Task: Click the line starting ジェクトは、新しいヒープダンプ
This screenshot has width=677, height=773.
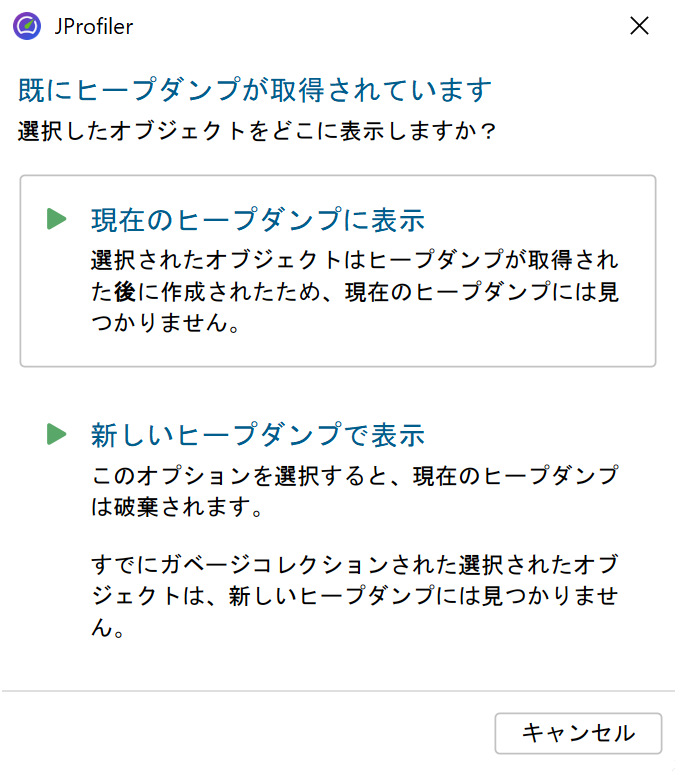Action: (354, 598)
